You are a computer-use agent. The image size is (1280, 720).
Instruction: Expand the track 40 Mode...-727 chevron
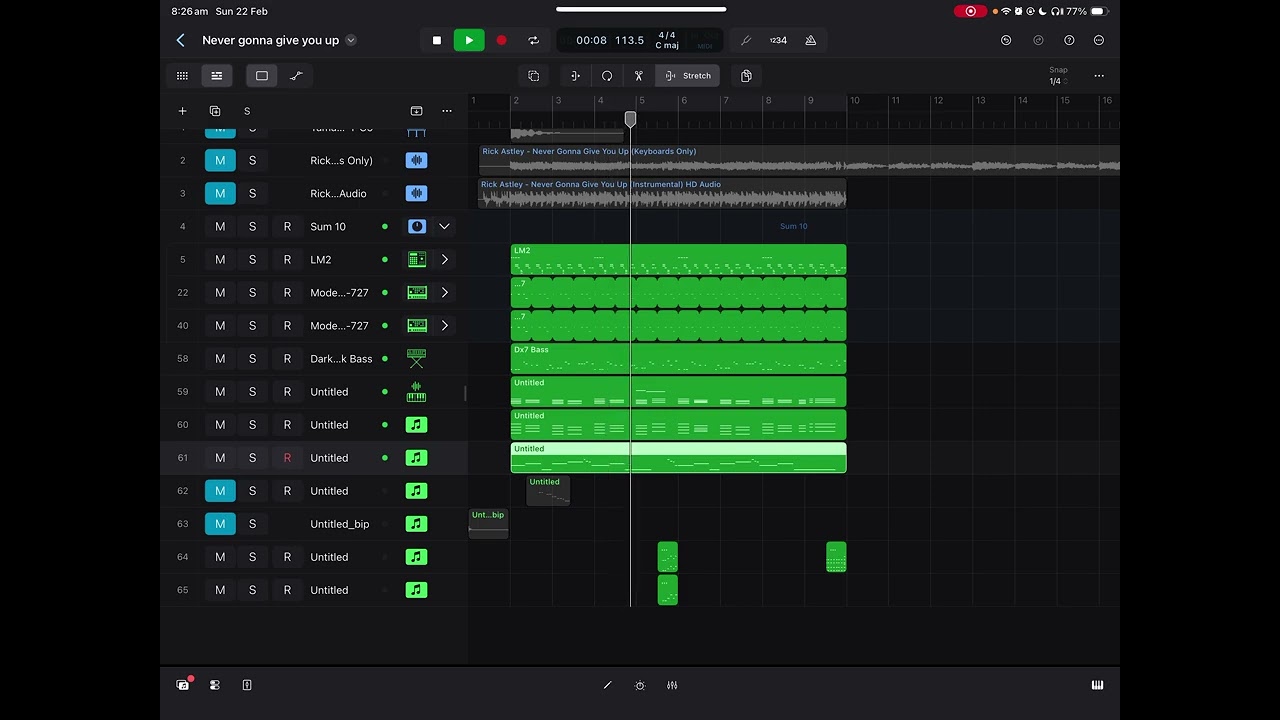pos(444,326)
